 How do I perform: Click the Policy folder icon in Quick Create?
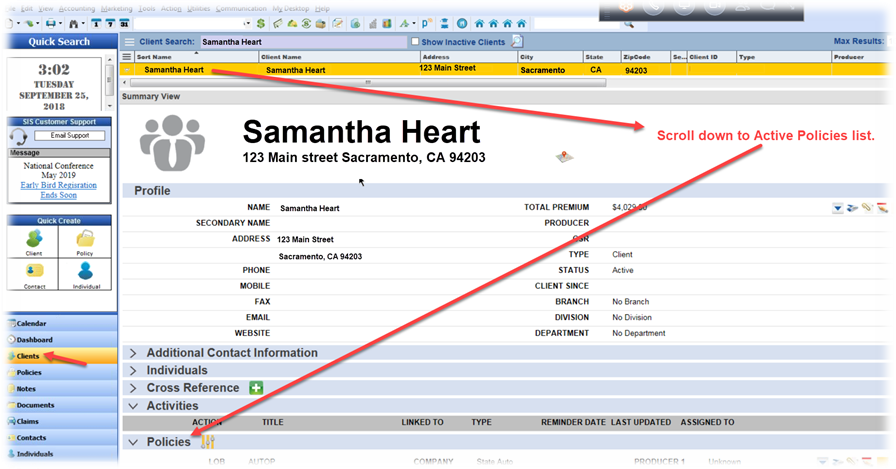pos(85,240)
